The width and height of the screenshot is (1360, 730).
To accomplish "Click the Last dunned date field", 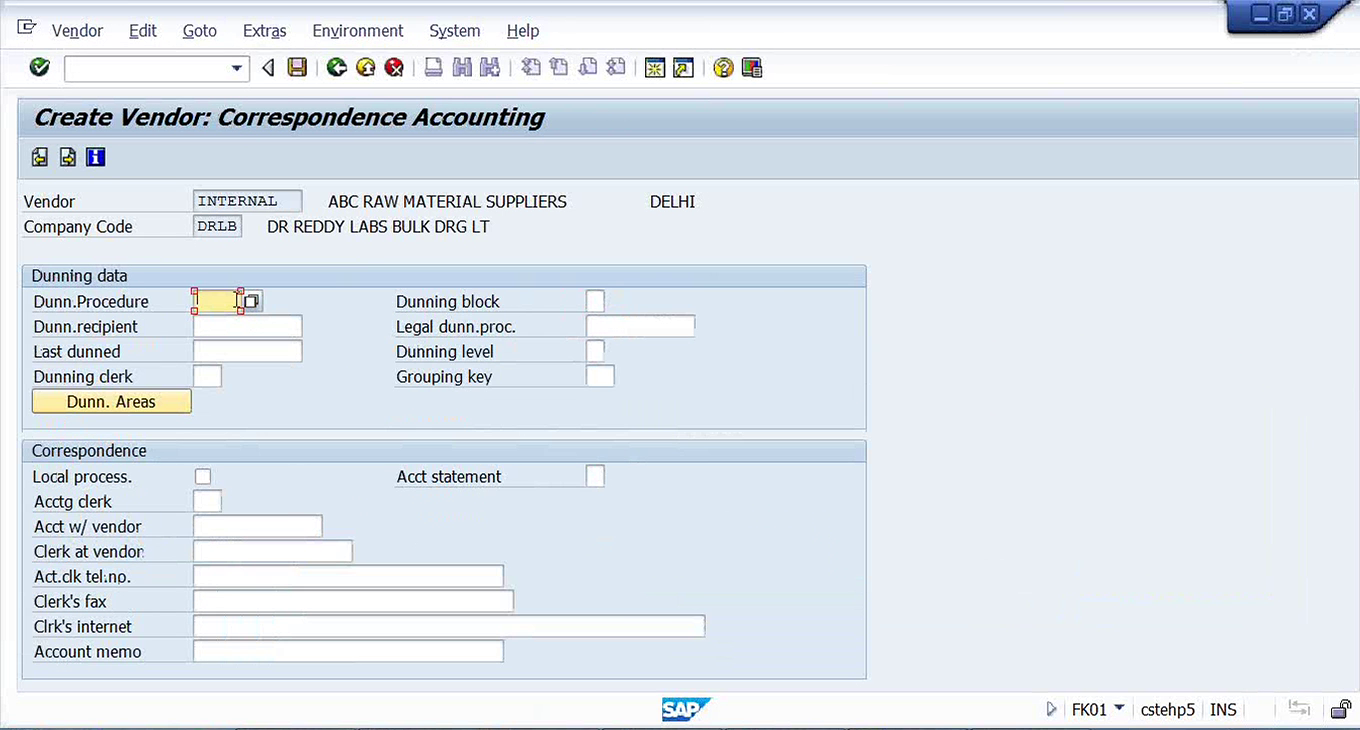I will pos(247,351).
